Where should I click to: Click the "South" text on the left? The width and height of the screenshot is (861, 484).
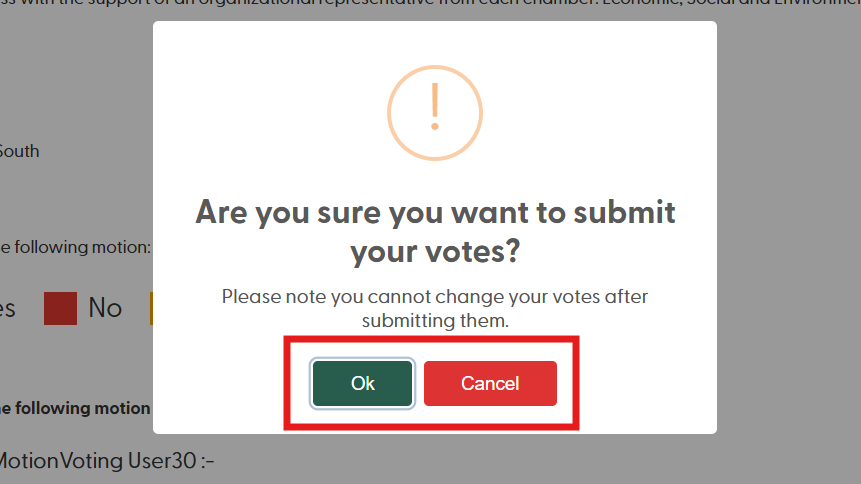pyautogui.click(x=19, y=151)
